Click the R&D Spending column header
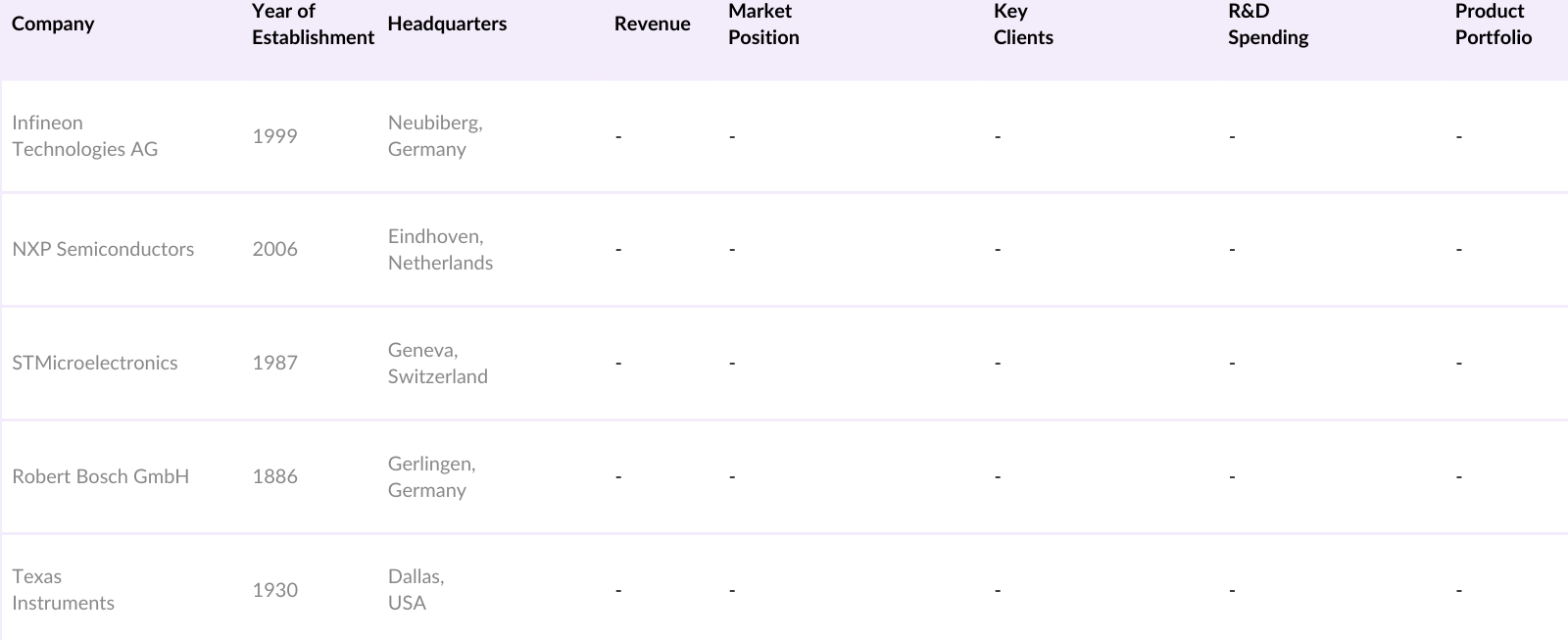The width and height of the screenshot is (1568, 640). coord(1267,25)
